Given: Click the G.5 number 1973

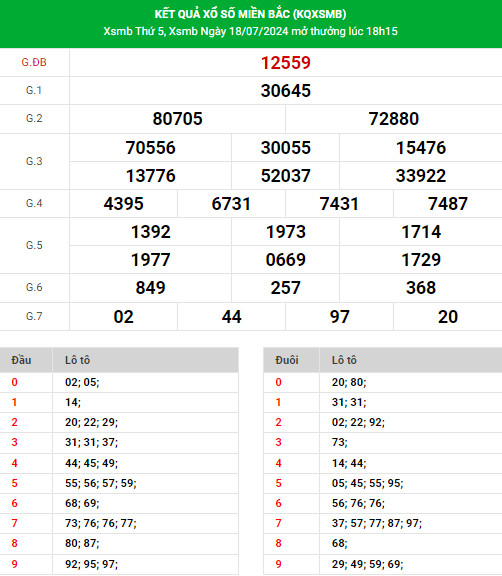Looking at the screenshot, I should (x=286, y=232).
